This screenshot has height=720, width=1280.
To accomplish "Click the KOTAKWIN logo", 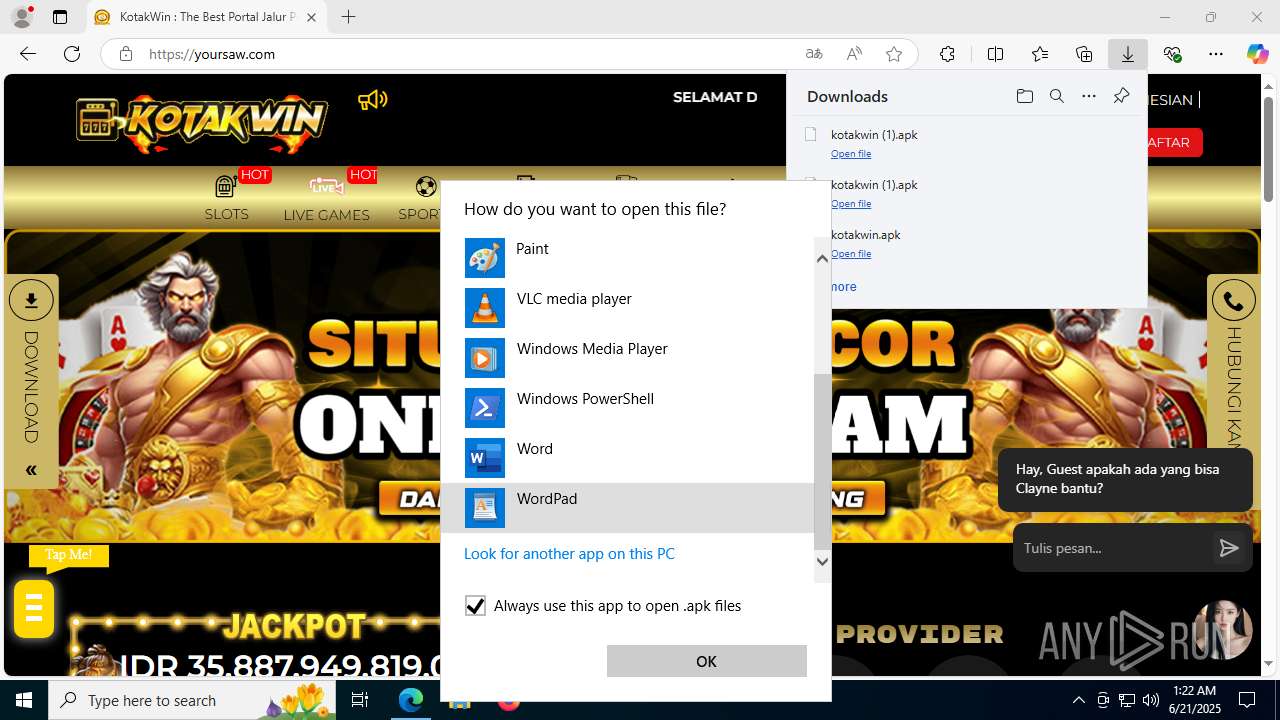I will [202, 122].
